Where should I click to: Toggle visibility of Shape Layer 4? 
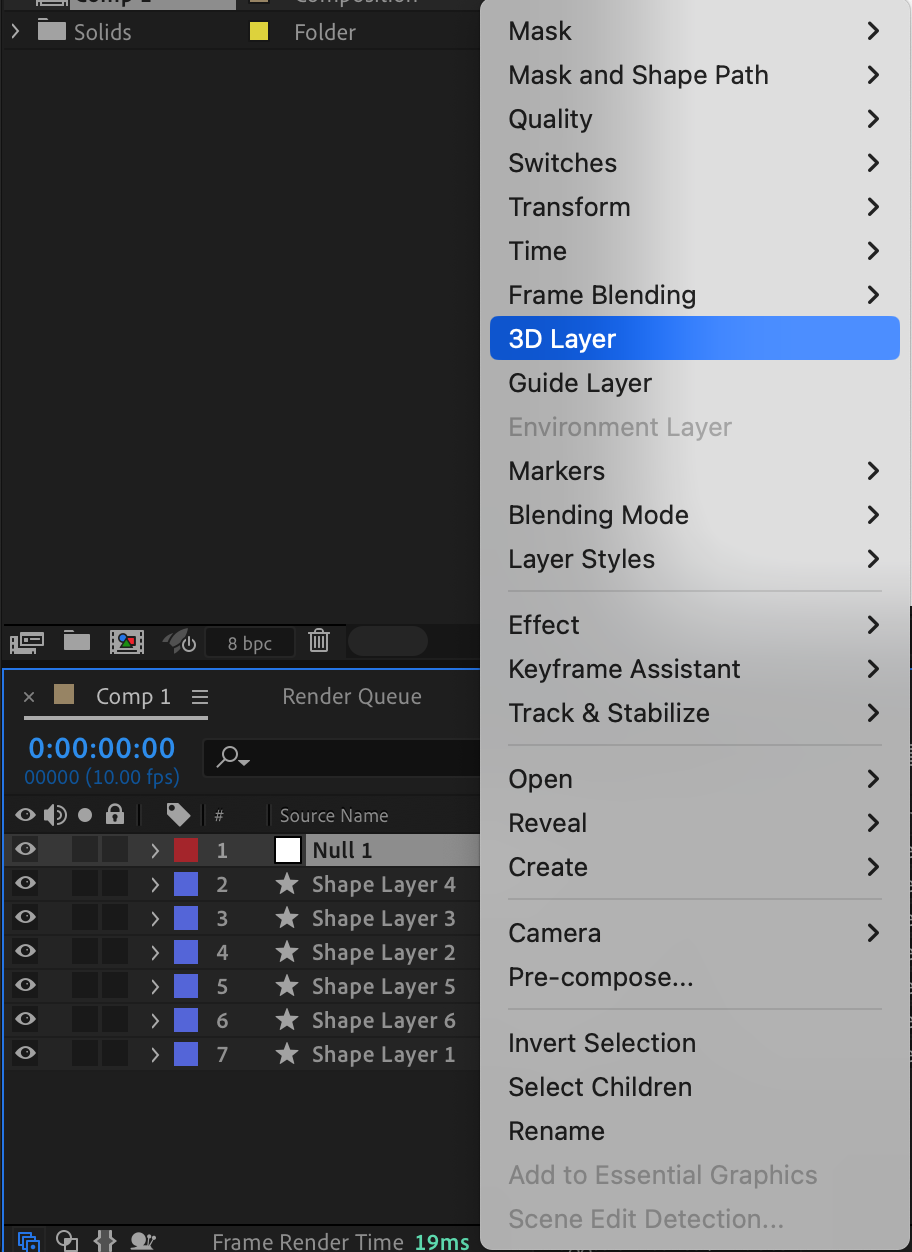coord(26,884)
